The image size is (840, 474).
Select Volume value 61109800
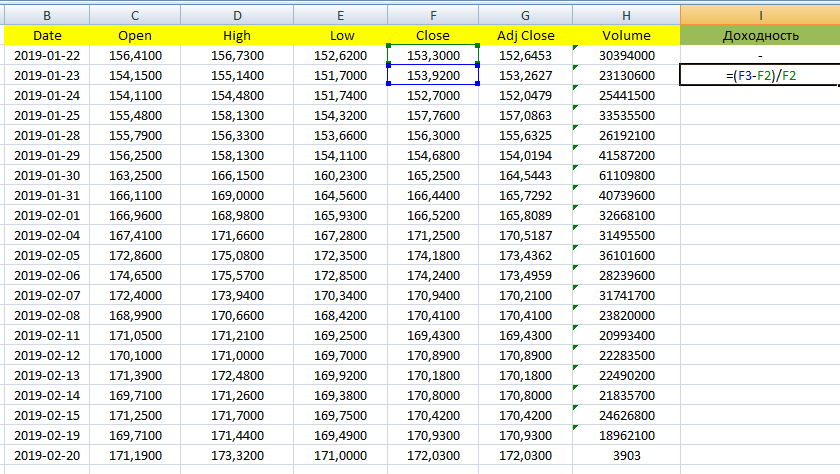point(626,175)
